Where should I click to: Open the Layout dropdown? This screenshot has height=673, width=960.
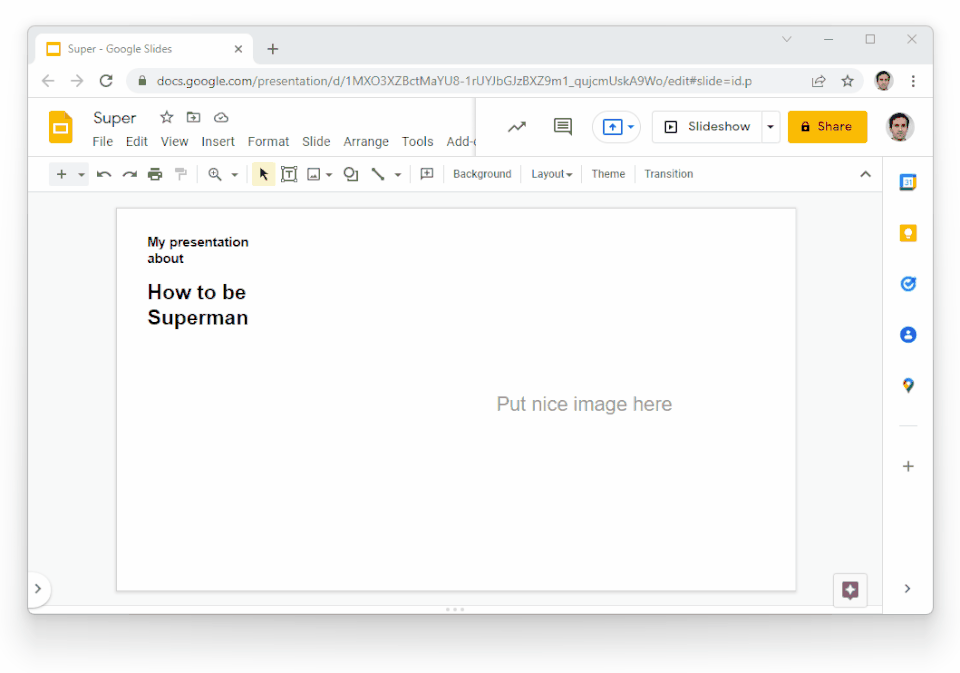551,174
